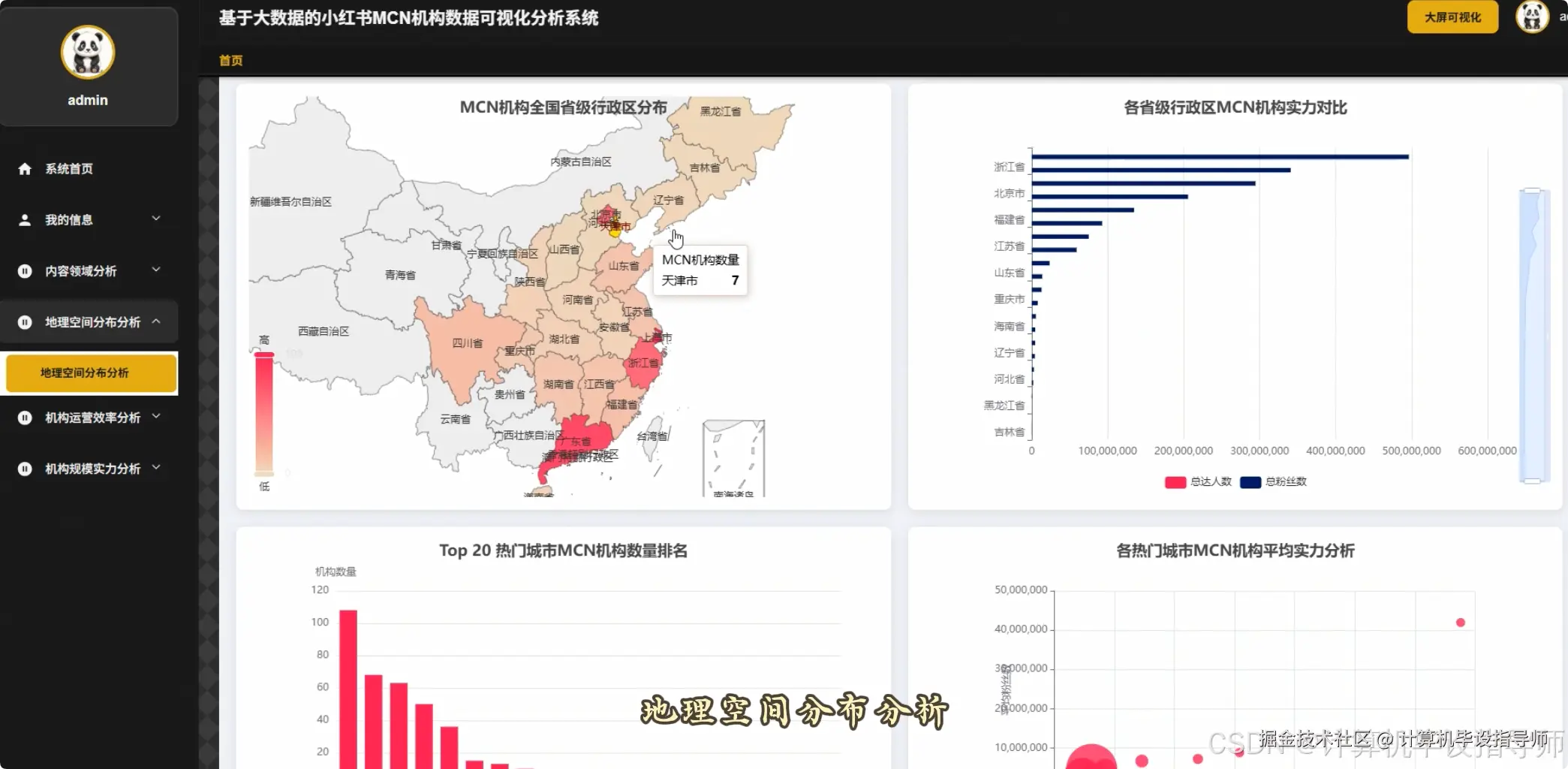Viewport: 1568px width, 769px height.
Task: Click the round icon beside 机构规模实力分析
Action: [x=25, y=469]
